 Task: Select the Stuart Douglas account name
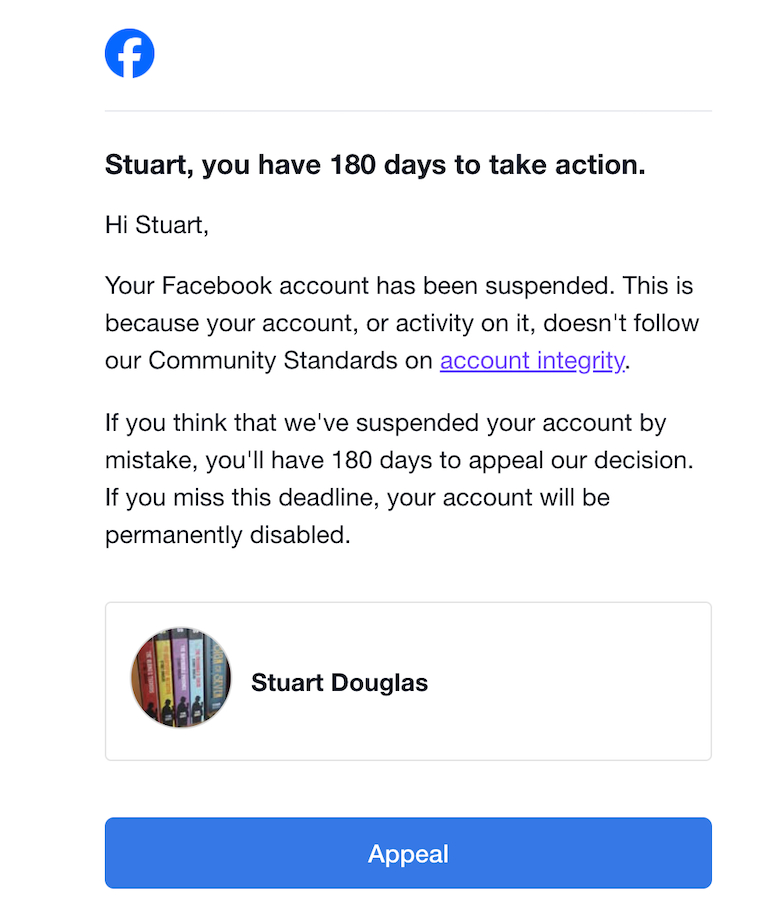click(339, 683)
